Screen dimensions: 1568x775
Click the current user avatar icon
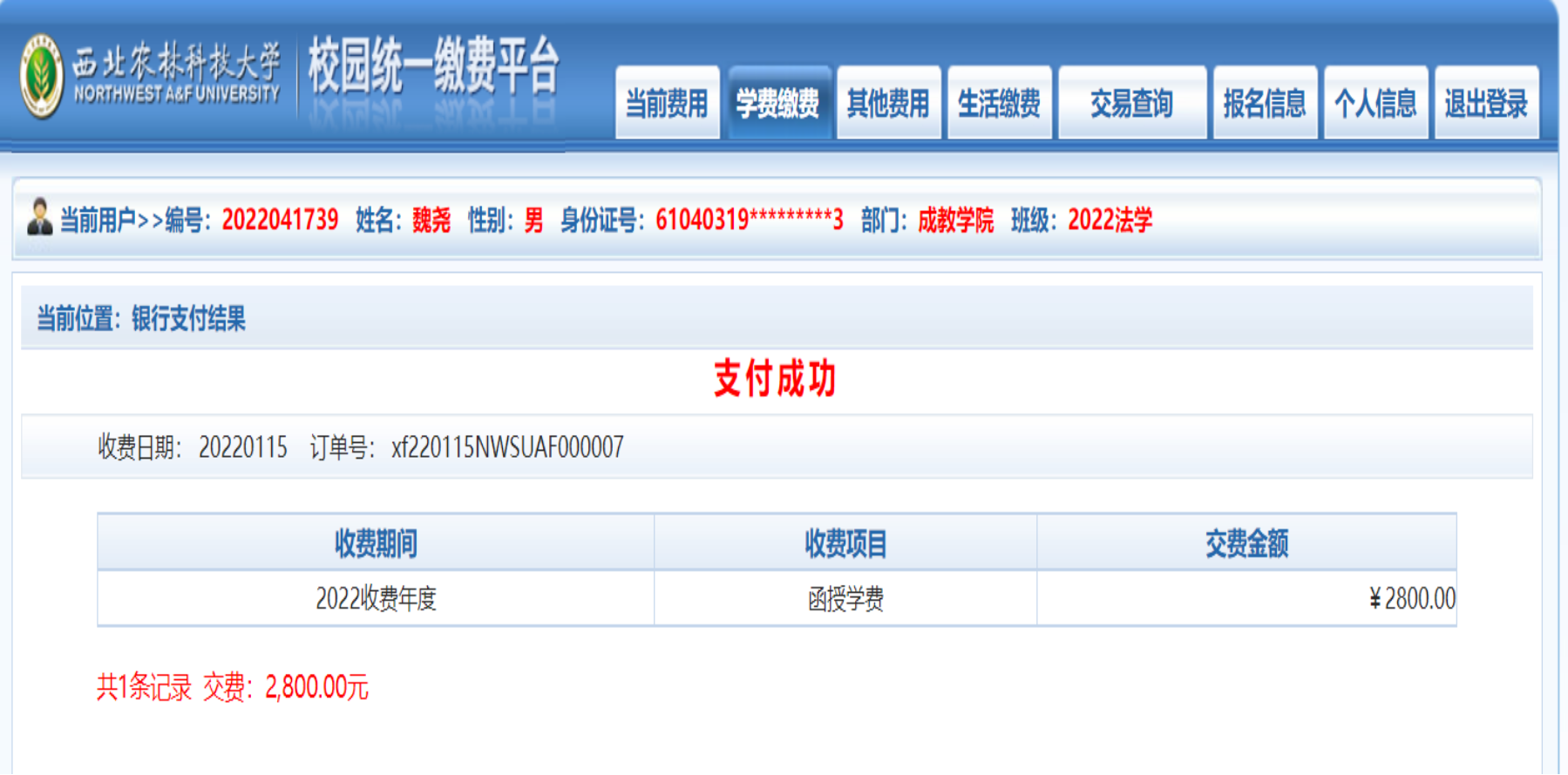(39, 217)
